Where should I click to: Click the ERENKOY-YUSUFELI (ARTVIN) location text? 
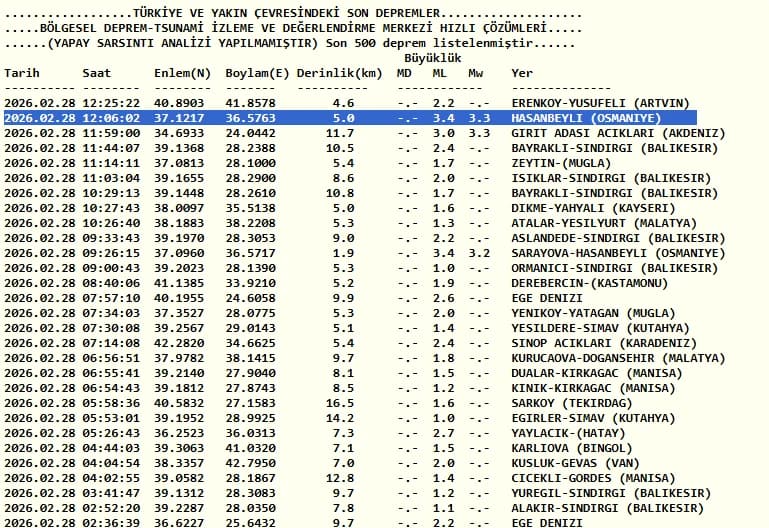pos(600,103)
